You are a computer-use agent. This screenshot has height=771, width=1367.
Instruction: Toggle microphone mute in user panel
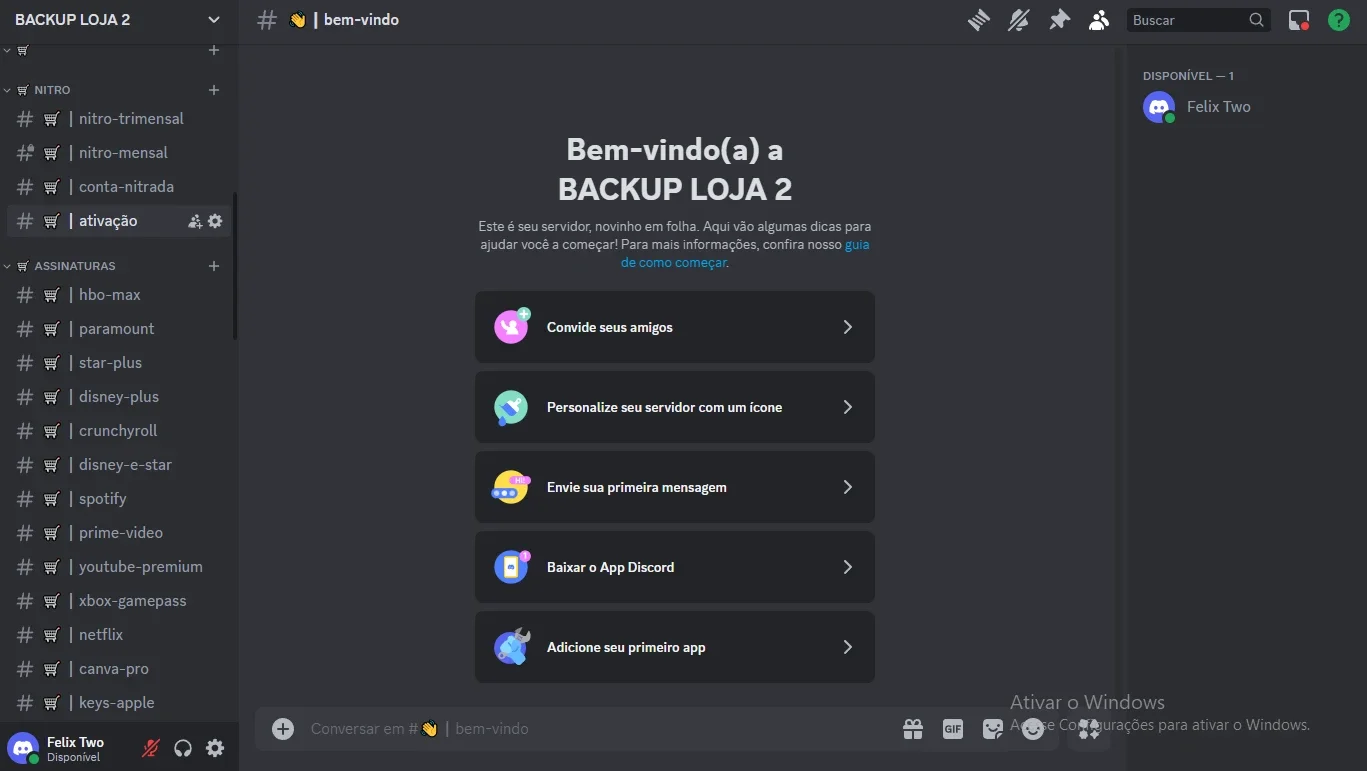click(151, 748)
